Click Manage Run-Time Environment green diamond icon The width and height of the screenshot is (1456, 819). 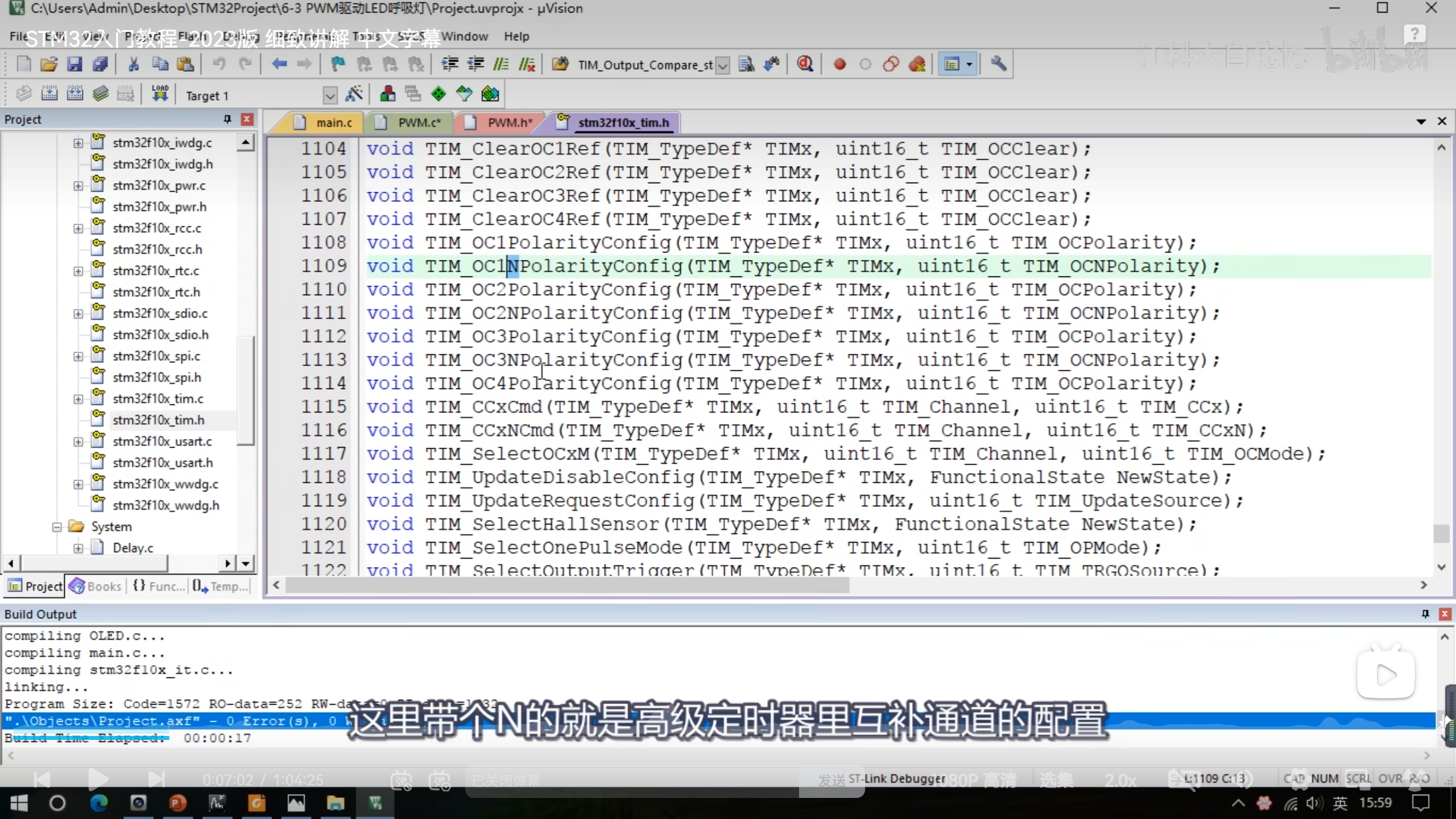point(439,94)
